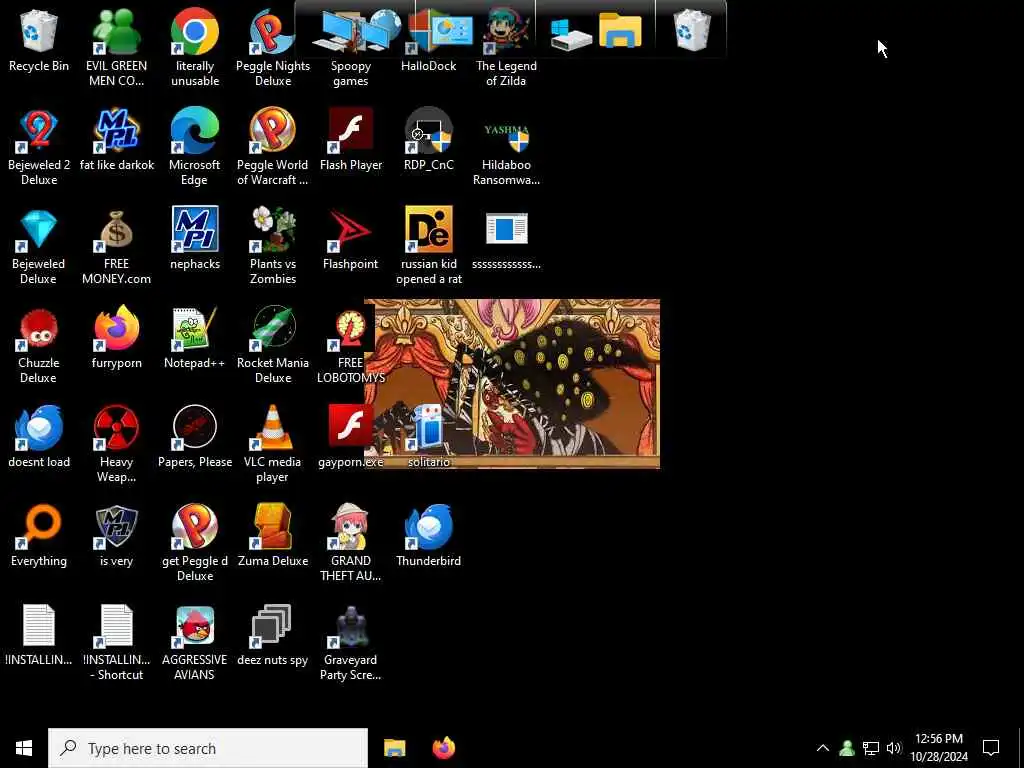The image size is (1024, 768).
Task: Click the unlabeled Recycle Bin in the dock
Action: pos(692,30)
